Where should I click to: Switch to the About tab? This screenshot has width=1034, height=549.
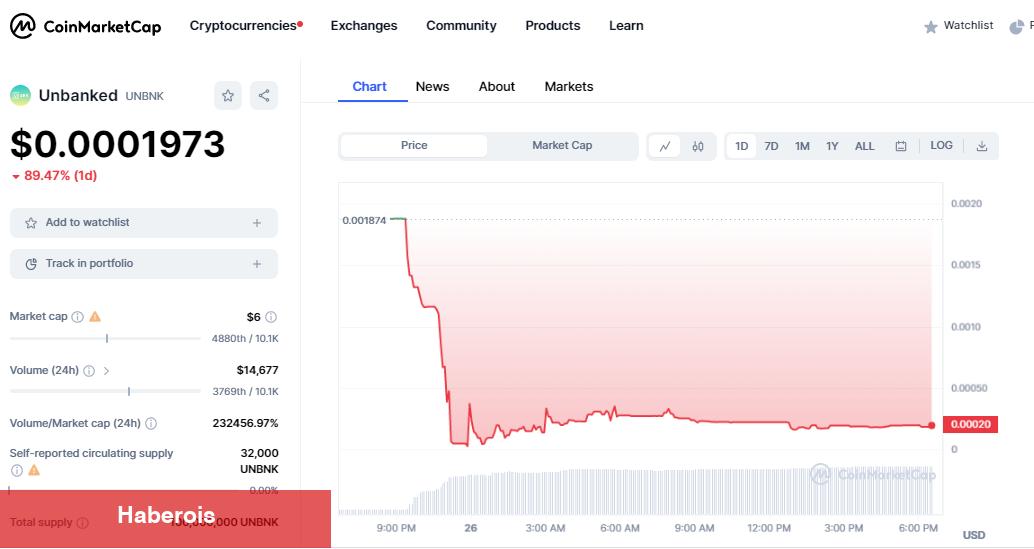tap(497, 87)
